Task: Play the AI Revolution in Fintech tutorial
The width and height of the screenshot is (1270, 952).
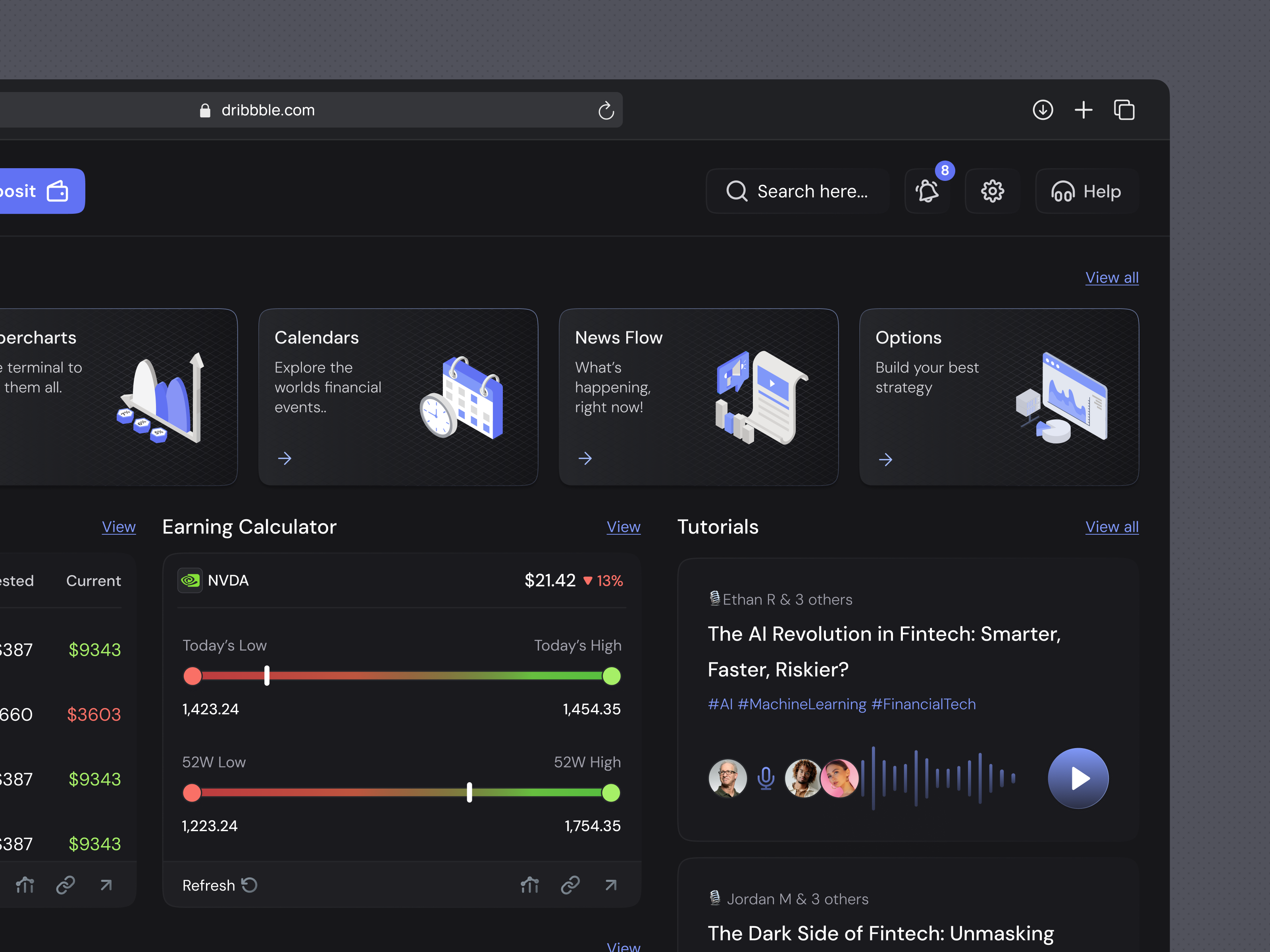Action: [x=1078, y=778]
